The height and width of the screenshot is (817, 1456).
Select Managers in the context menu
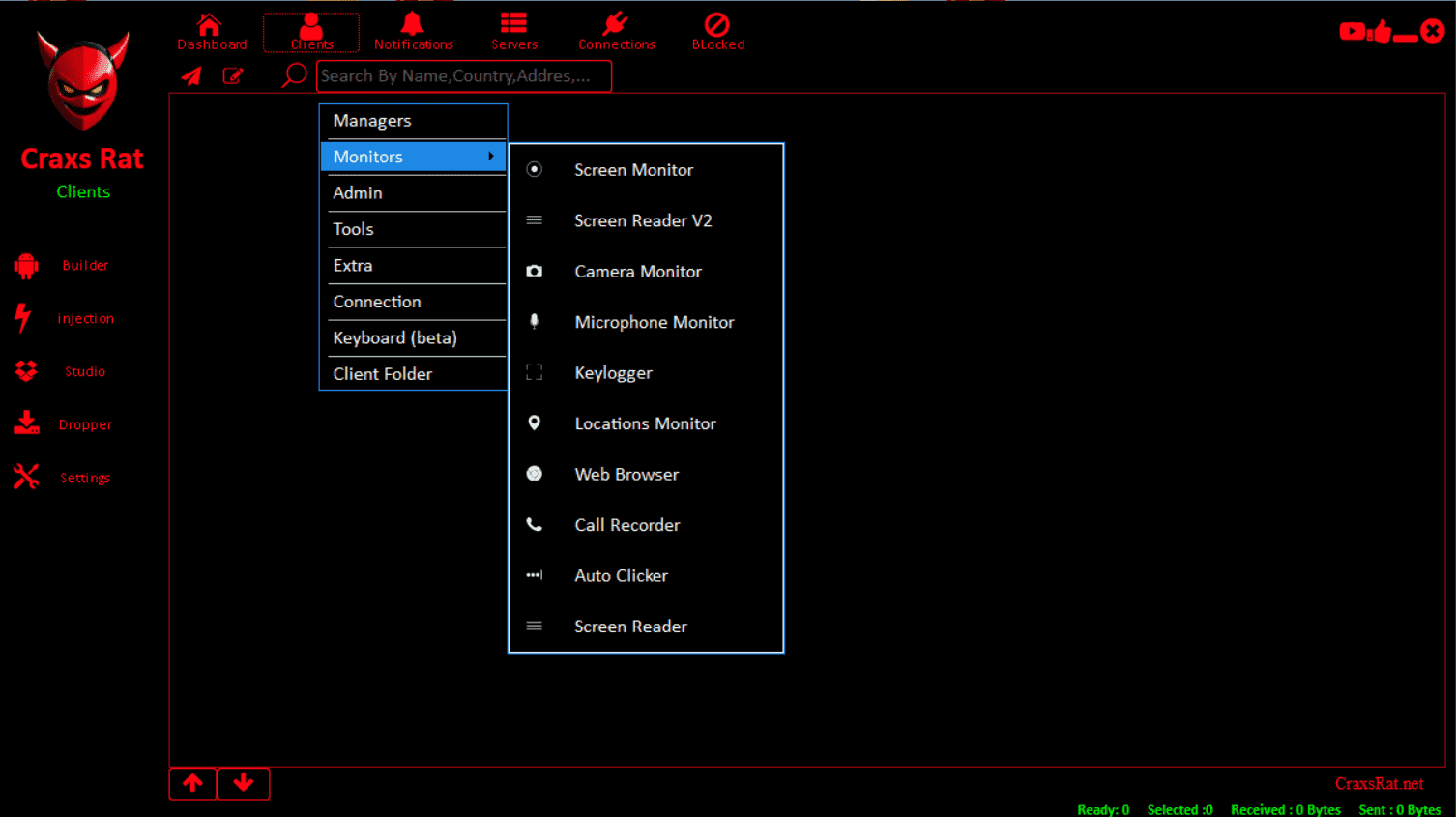tap(413, 121)
